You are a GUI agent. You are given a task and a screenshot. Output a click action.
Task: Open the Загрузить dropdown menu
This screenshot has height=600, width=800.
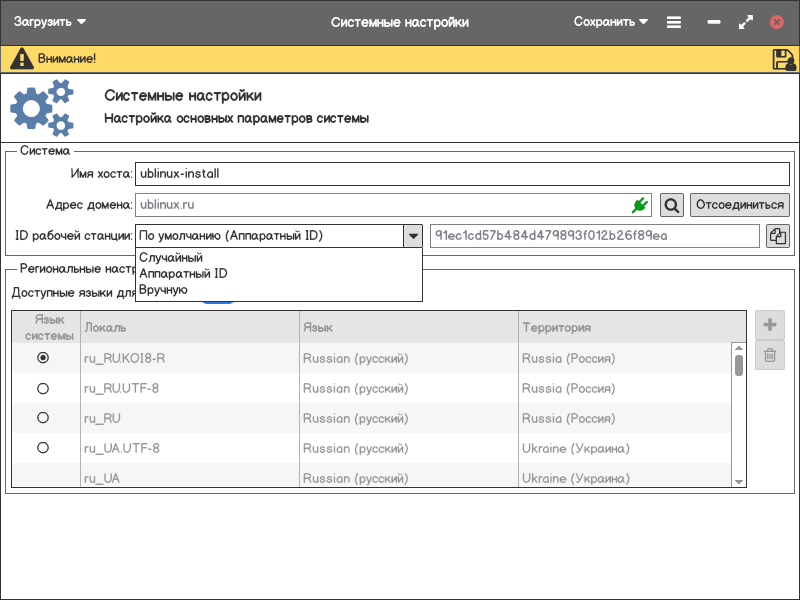click(x=50, y=22)
